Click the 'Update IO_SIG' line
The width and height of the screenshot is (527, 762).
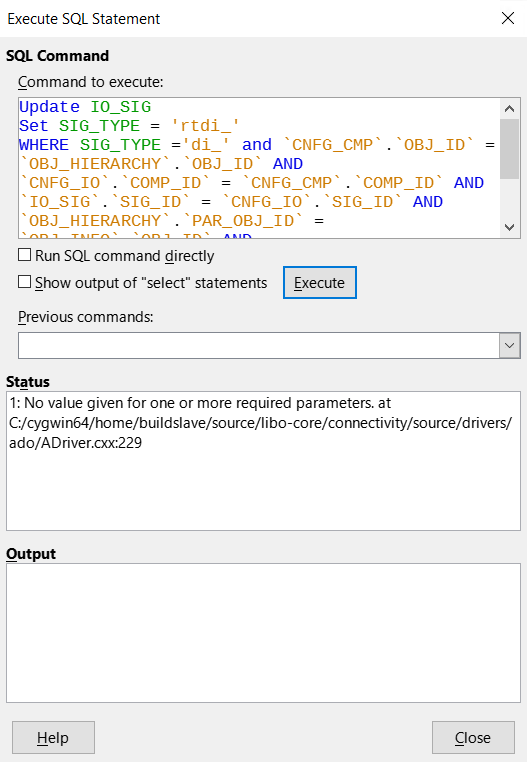point(85,107)
